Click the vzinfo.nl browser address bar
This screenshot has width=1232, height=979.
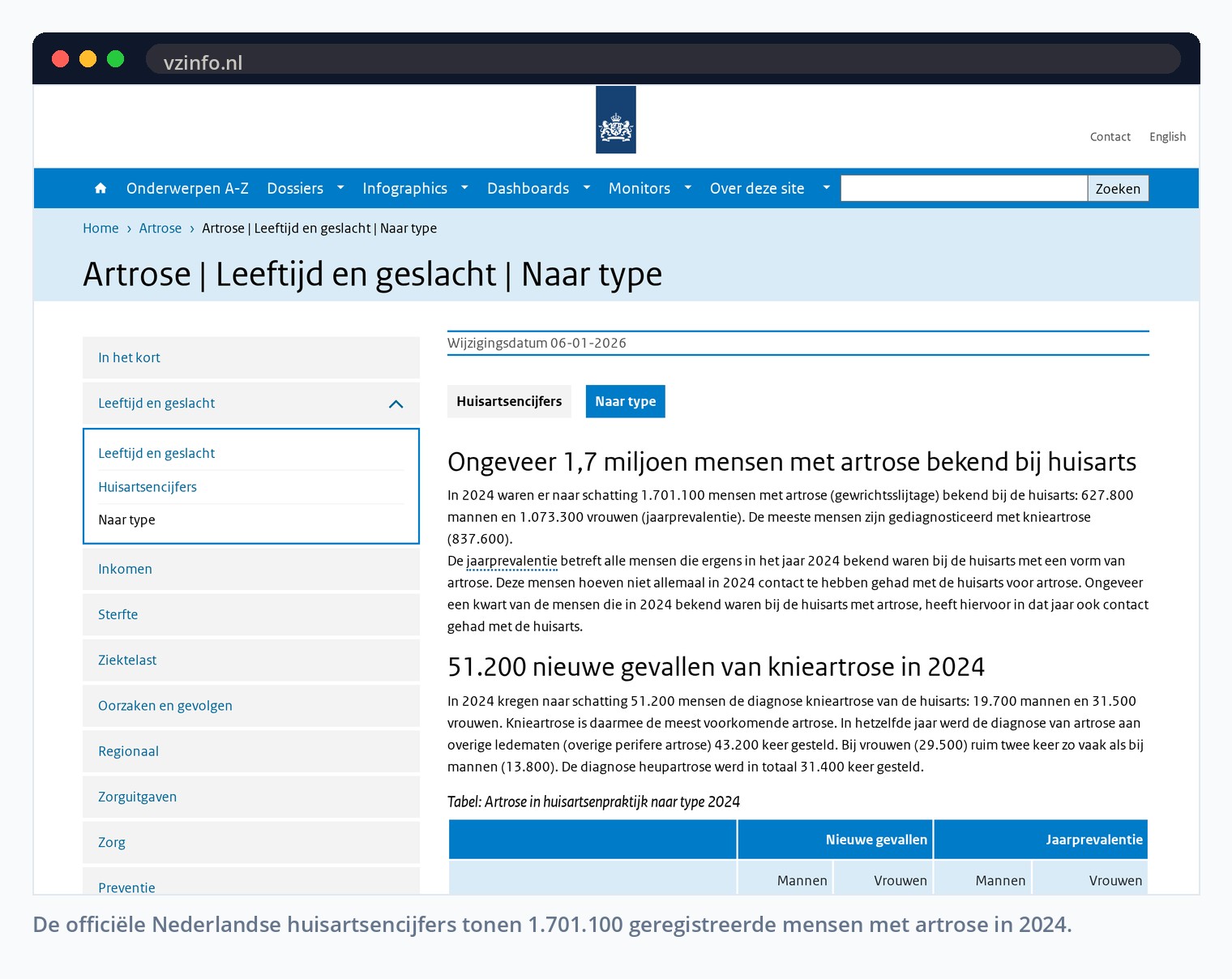point(663,59)
